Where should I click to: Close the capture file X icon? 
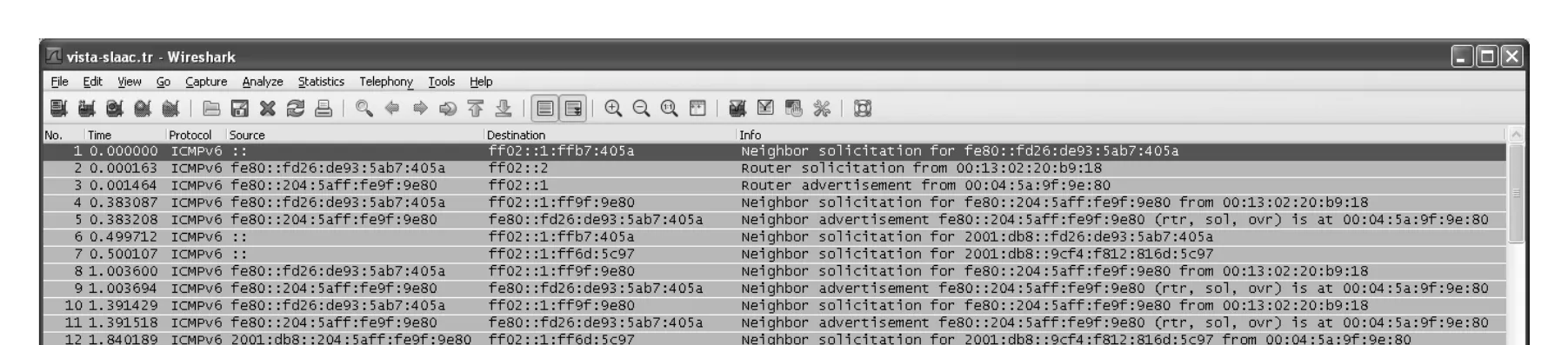(267, 109)
